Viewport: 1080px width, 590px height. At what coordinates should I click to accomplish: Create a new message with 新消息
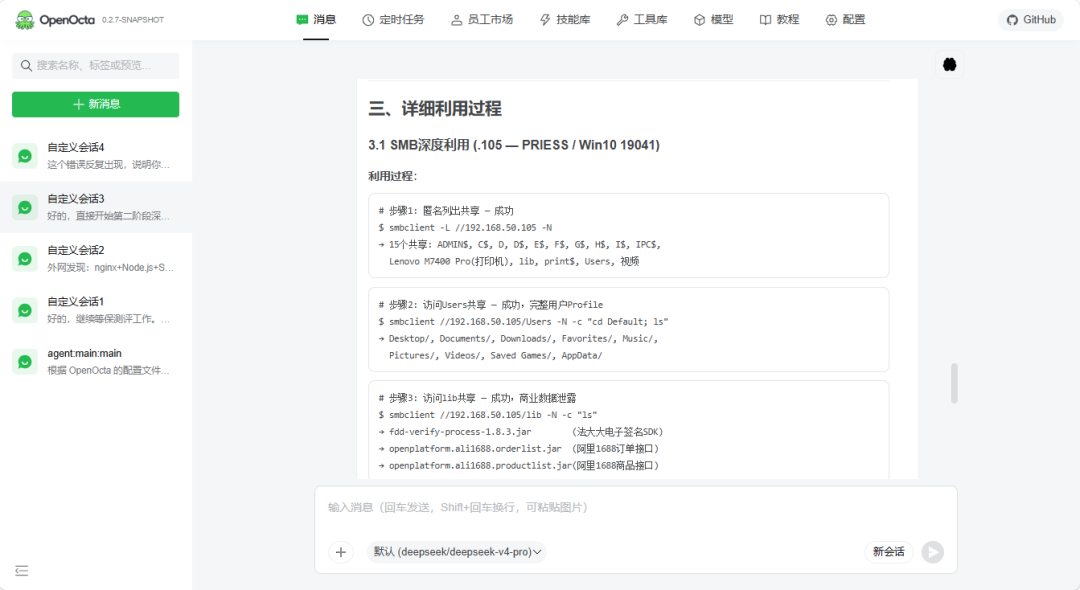(x=96, y=104)
